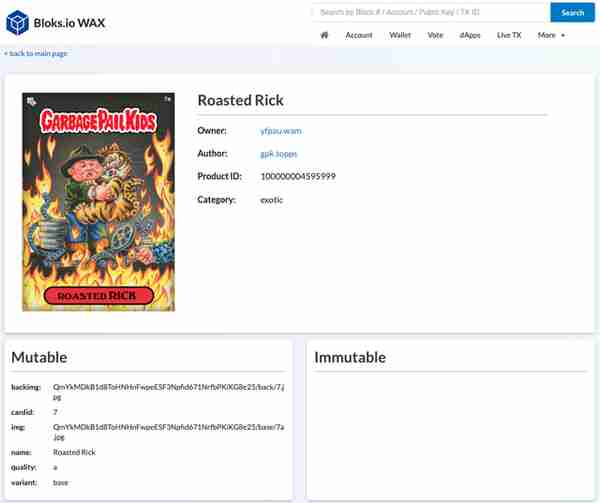Open the Account menu item
The height and width of the screenshot is (503, 600).
tap(359, 35)
